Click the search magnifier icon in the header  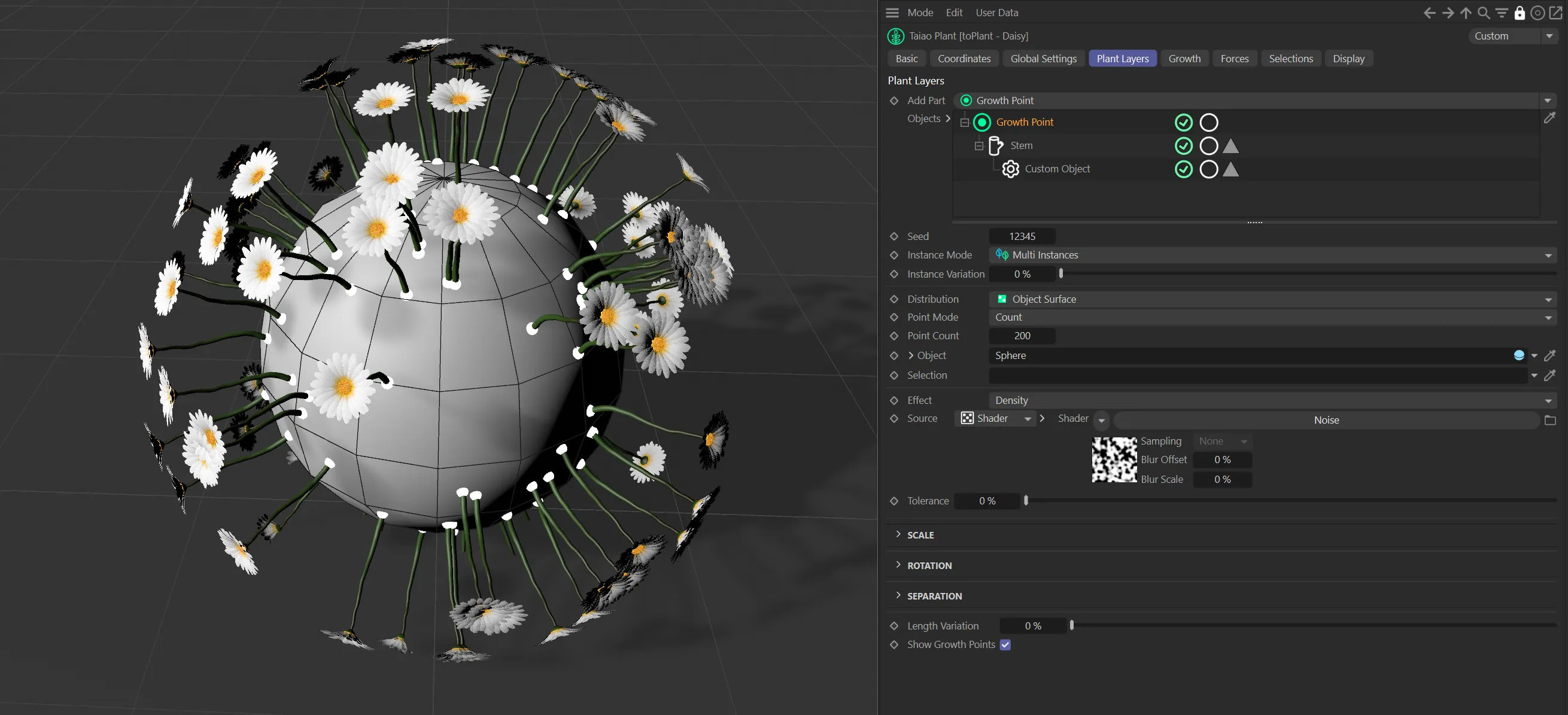(1484, 13)
